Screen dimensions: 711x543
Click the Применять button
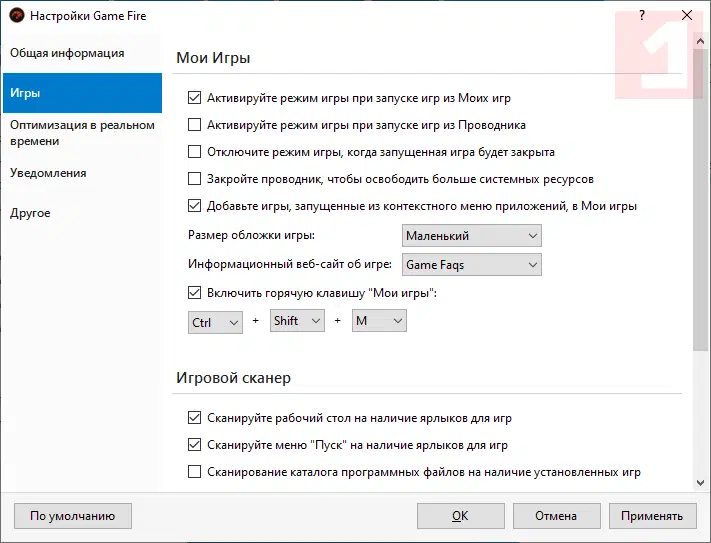point(651,516)
